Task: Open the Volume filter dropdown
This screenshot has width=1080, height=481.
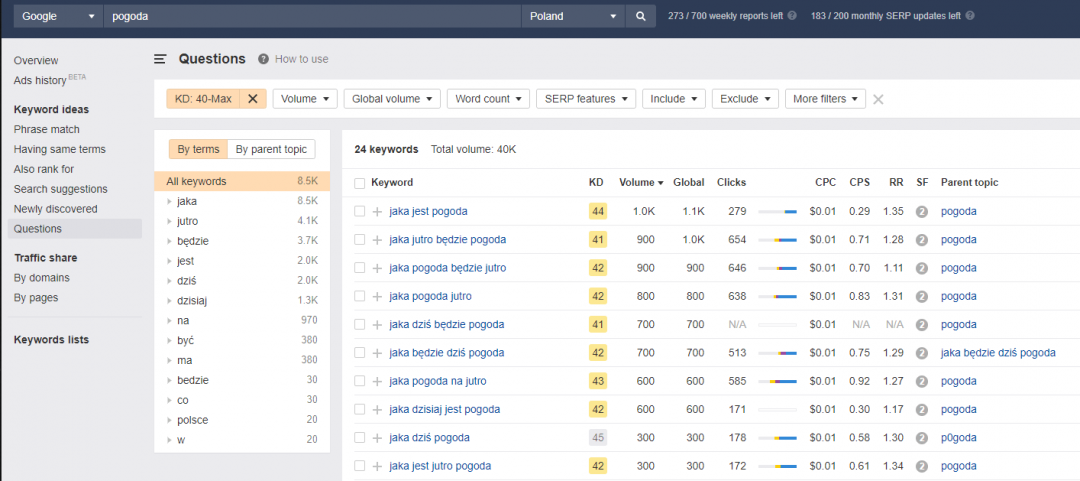Action: pos(305,99)
